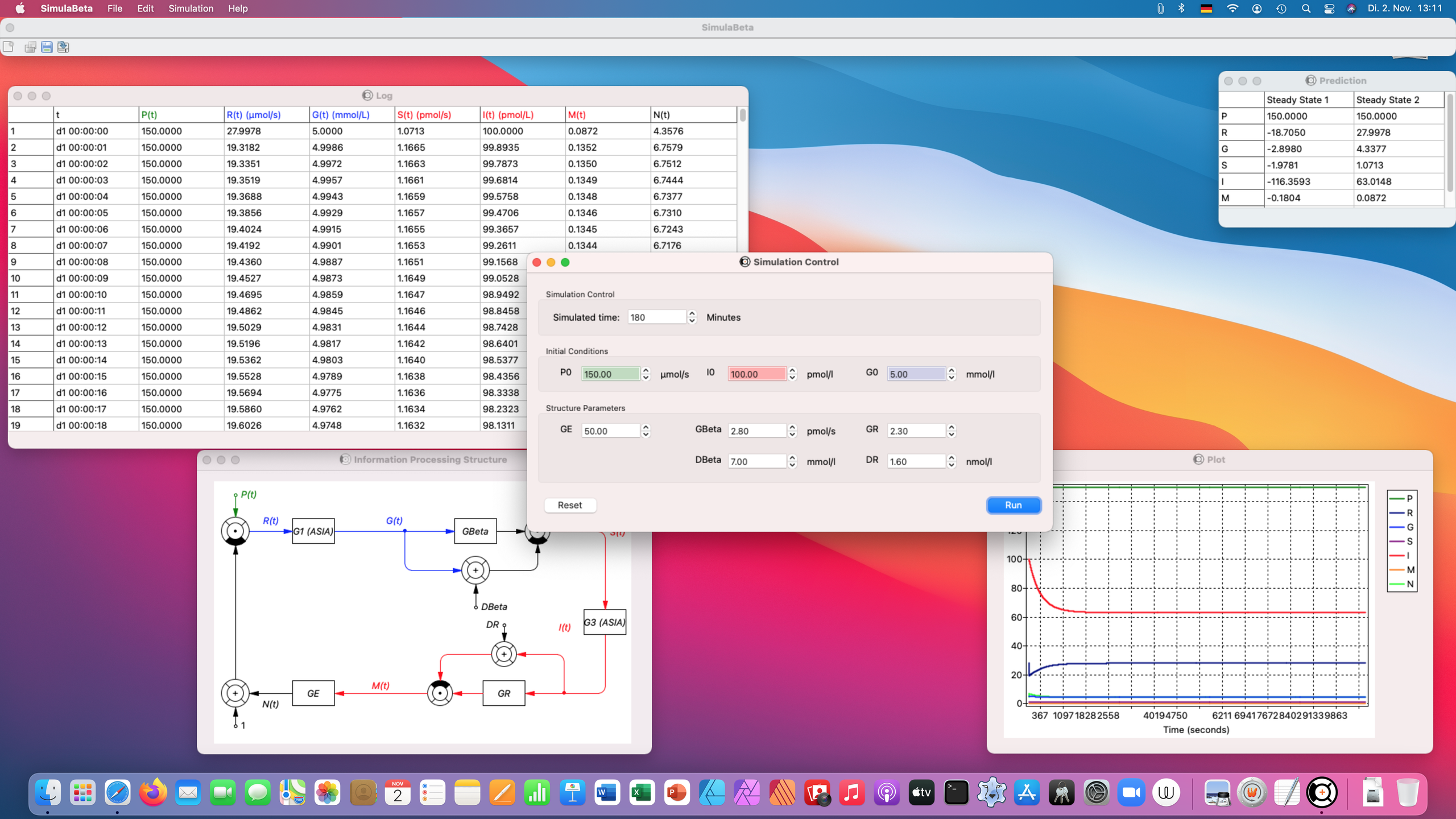The width and height of the screenshot is (1456, 819).
Task: Click the GBeta parameter field
Action: coord(757,431)
